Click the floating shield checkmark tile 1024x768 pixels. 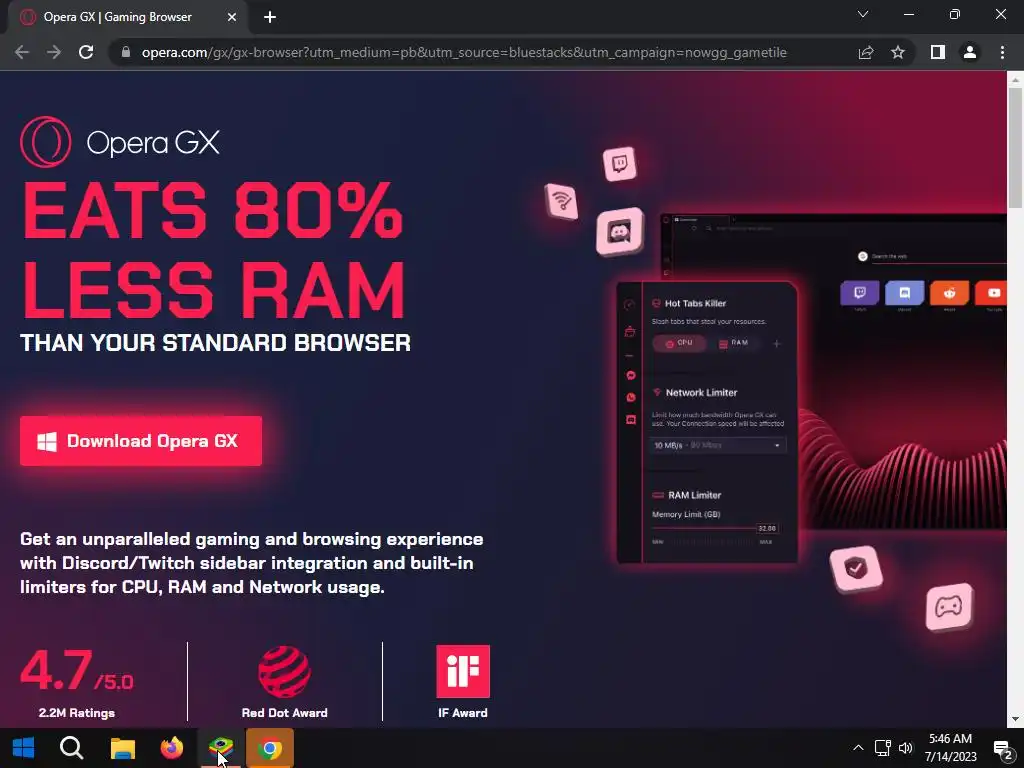pos(856,569)
